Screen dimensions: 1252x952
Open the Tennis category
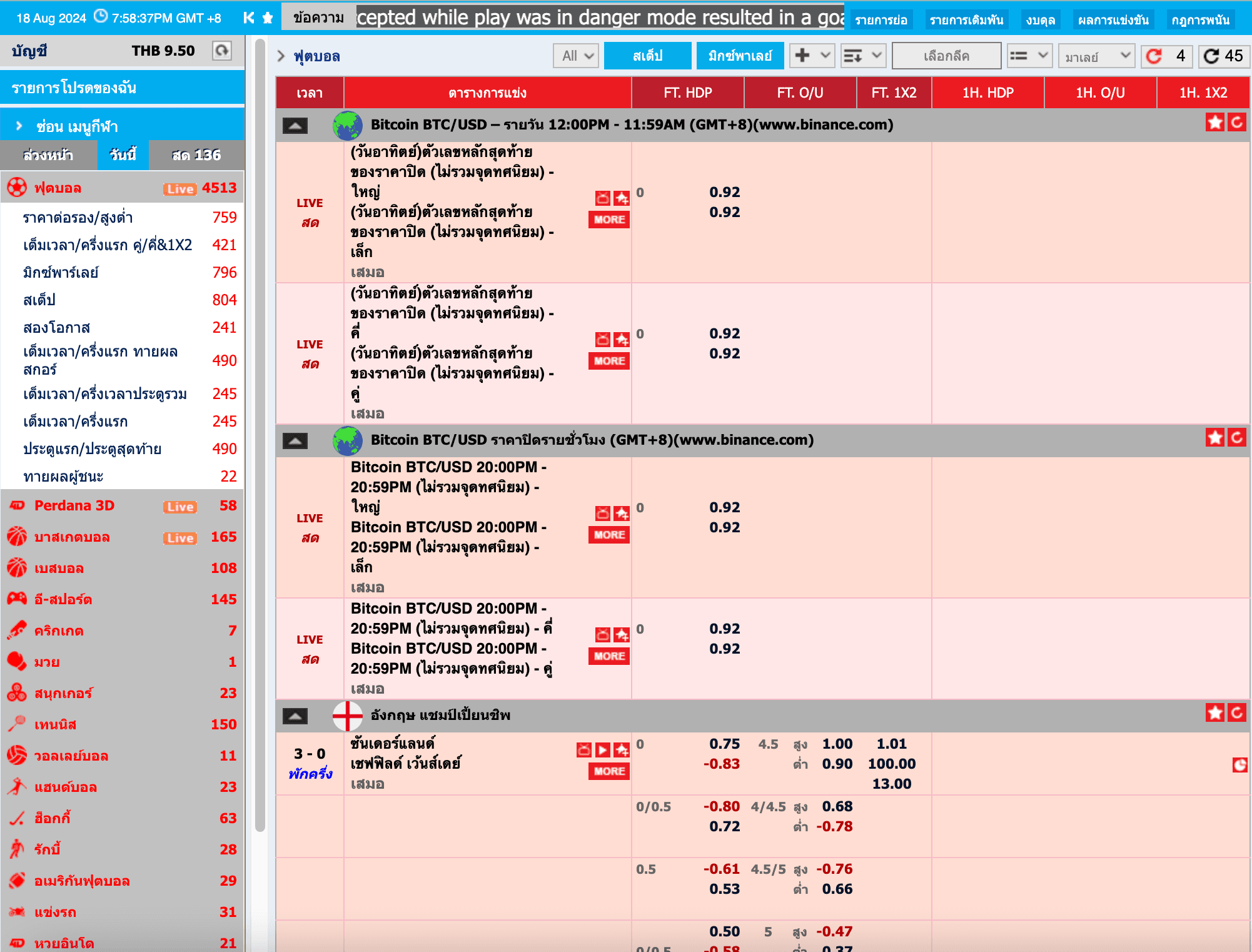tap(123, 724)
